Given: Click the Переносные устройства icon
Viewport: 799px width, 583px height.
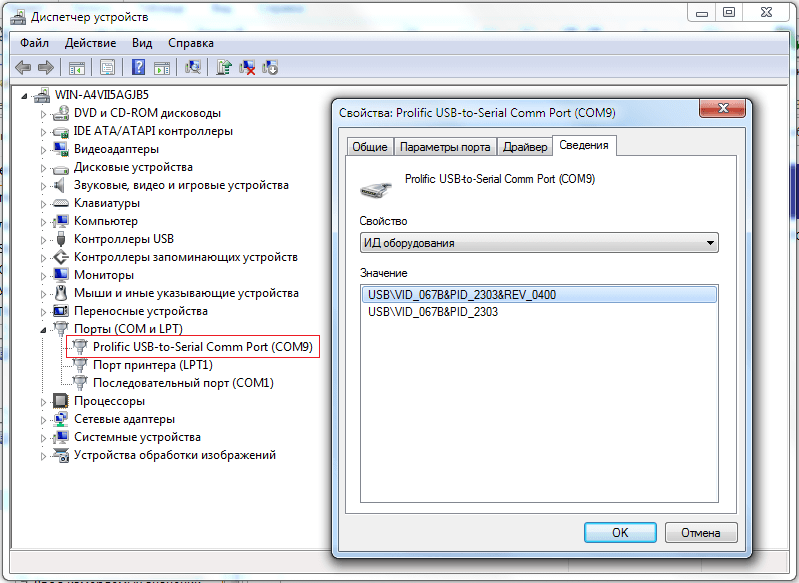Looking at the screenshot, I should 61,311.
